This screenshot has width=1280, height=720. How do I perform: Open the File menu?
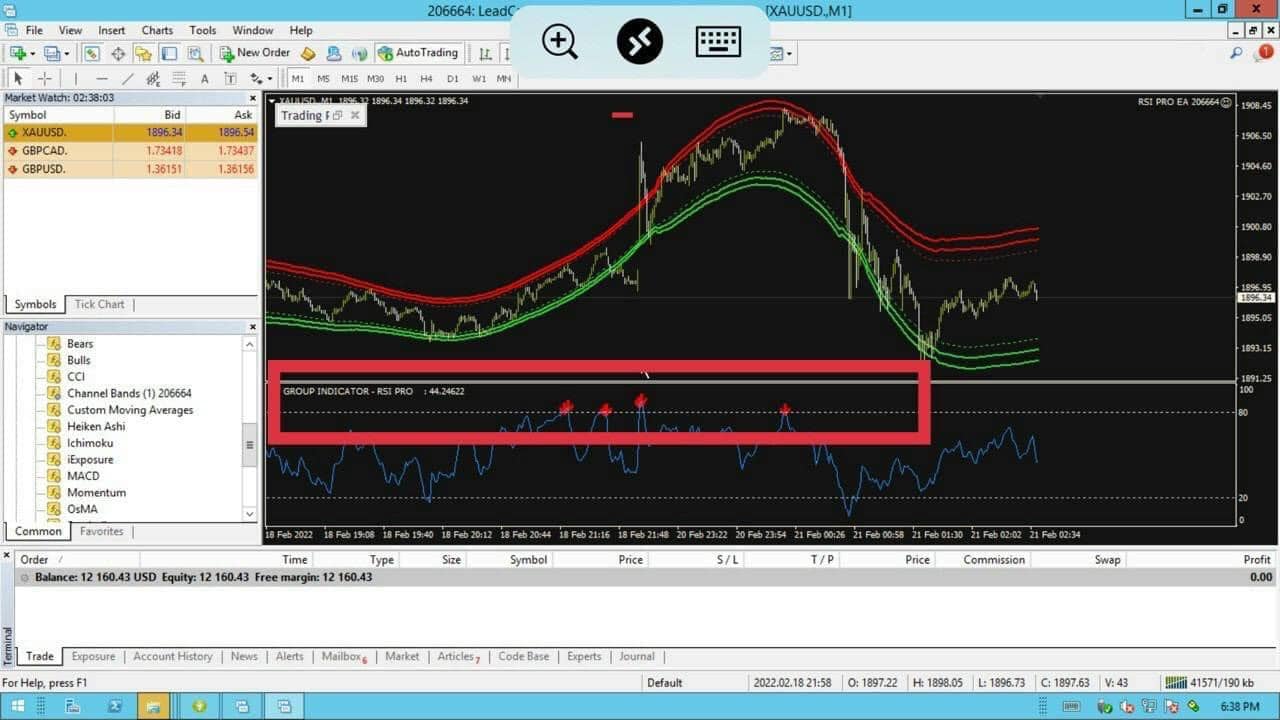(x=33, y=30)
